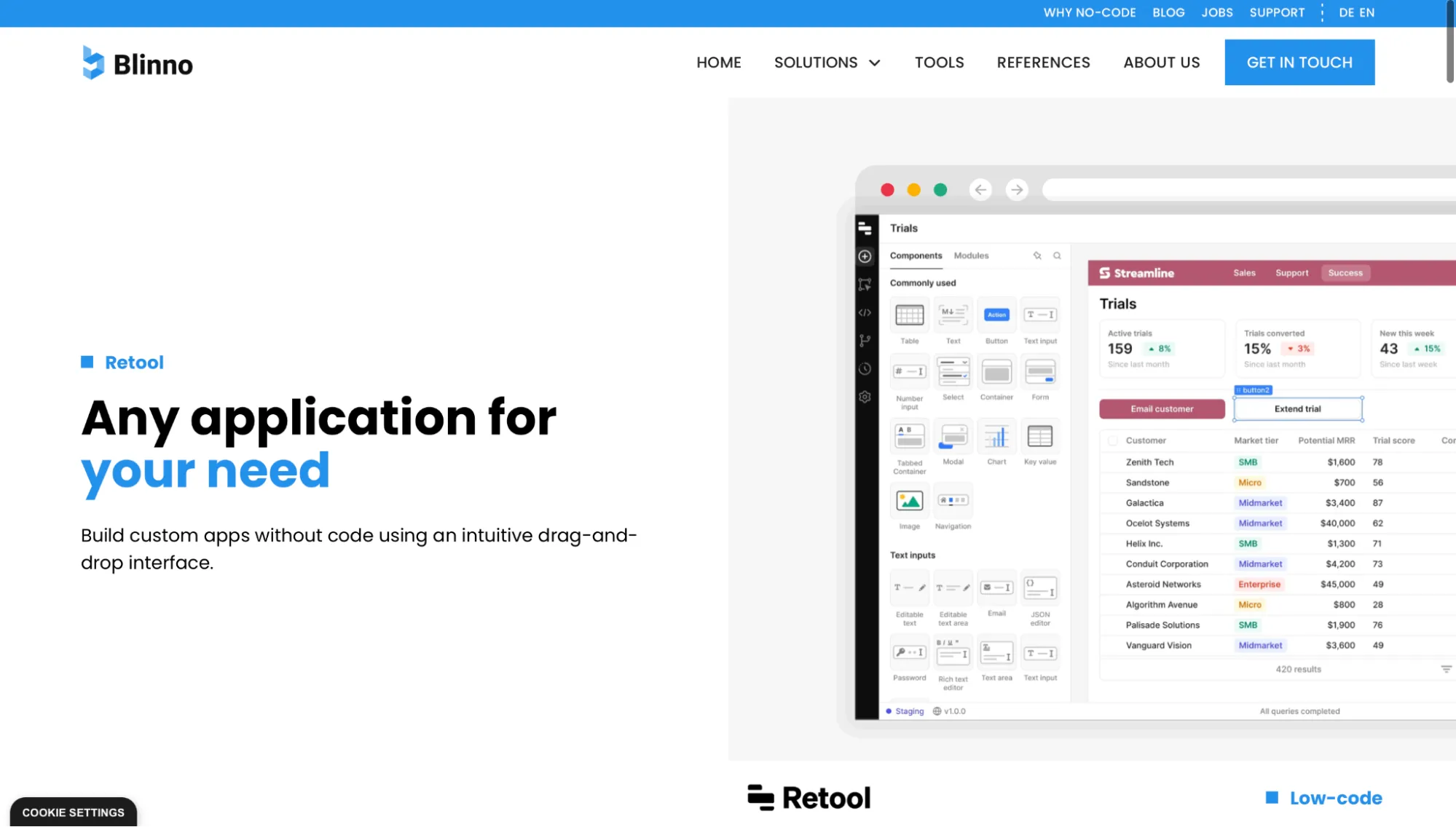Click the browser back arrow in mockup
The width and height of the screenshot is (1456, 827).
tap(980, 190)
